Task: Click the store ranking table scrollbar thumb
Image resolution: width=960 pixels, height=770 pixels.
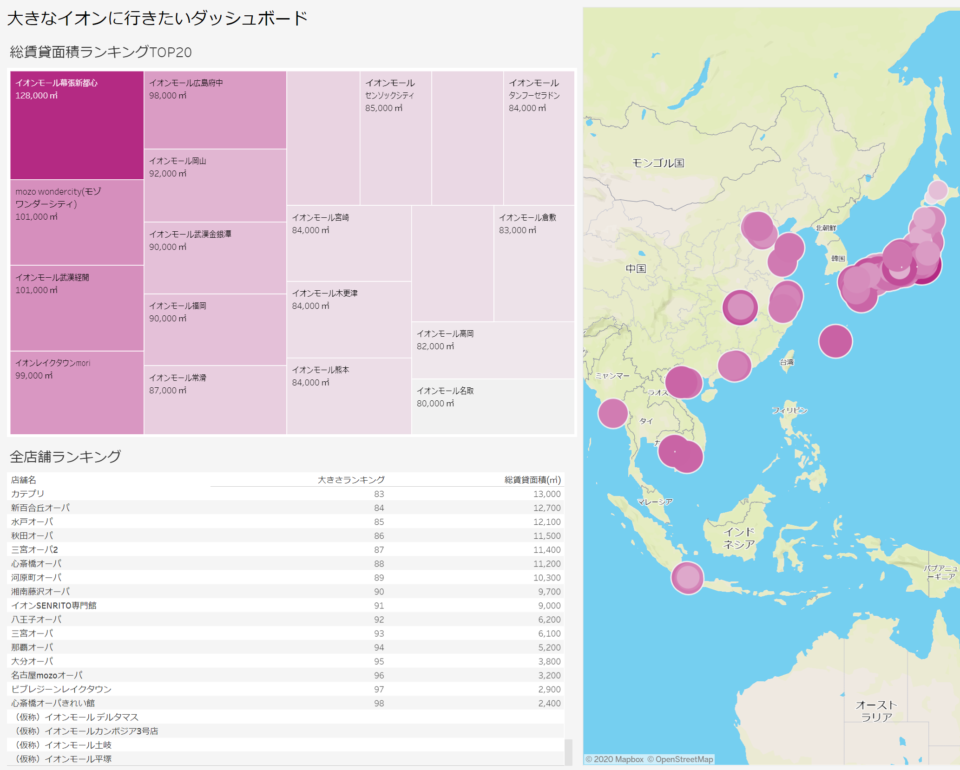Action: click(569, 751)
